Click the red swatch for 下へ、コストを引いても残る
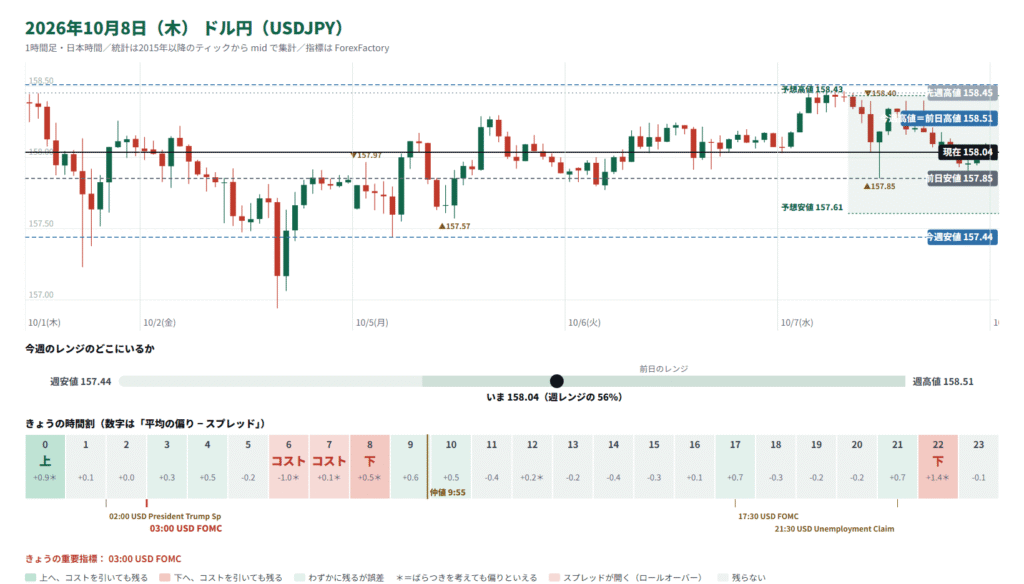 click(x=165, y=577)
